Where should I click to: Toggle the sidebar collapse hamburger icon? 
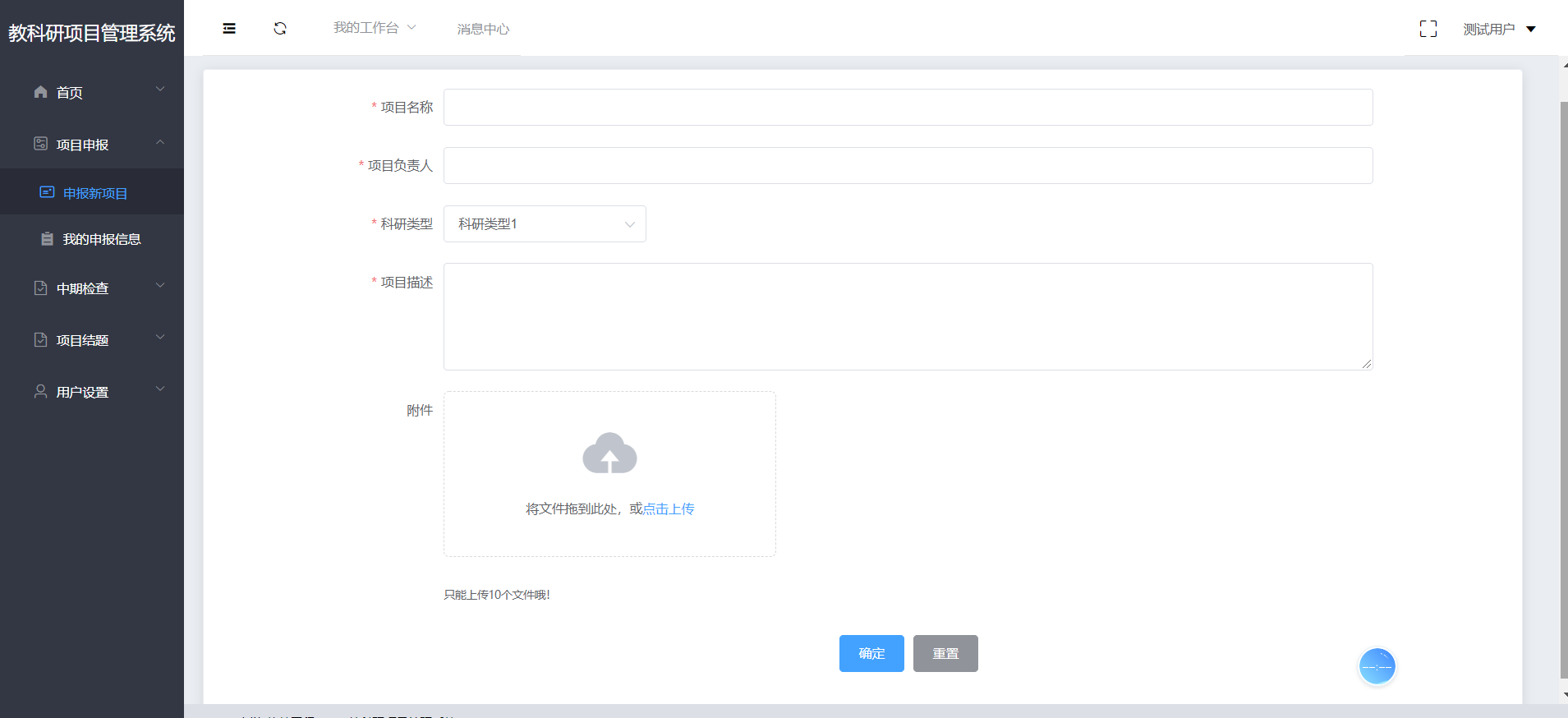tap(229, 29)
